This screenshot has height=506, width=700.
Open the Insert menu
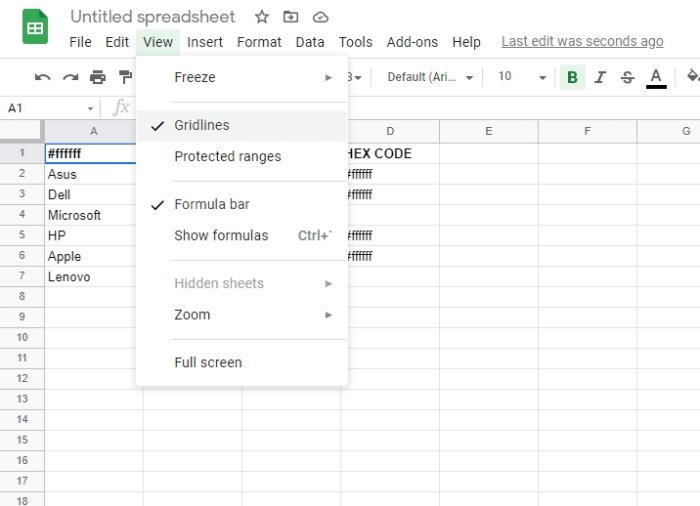click(205, 42)
